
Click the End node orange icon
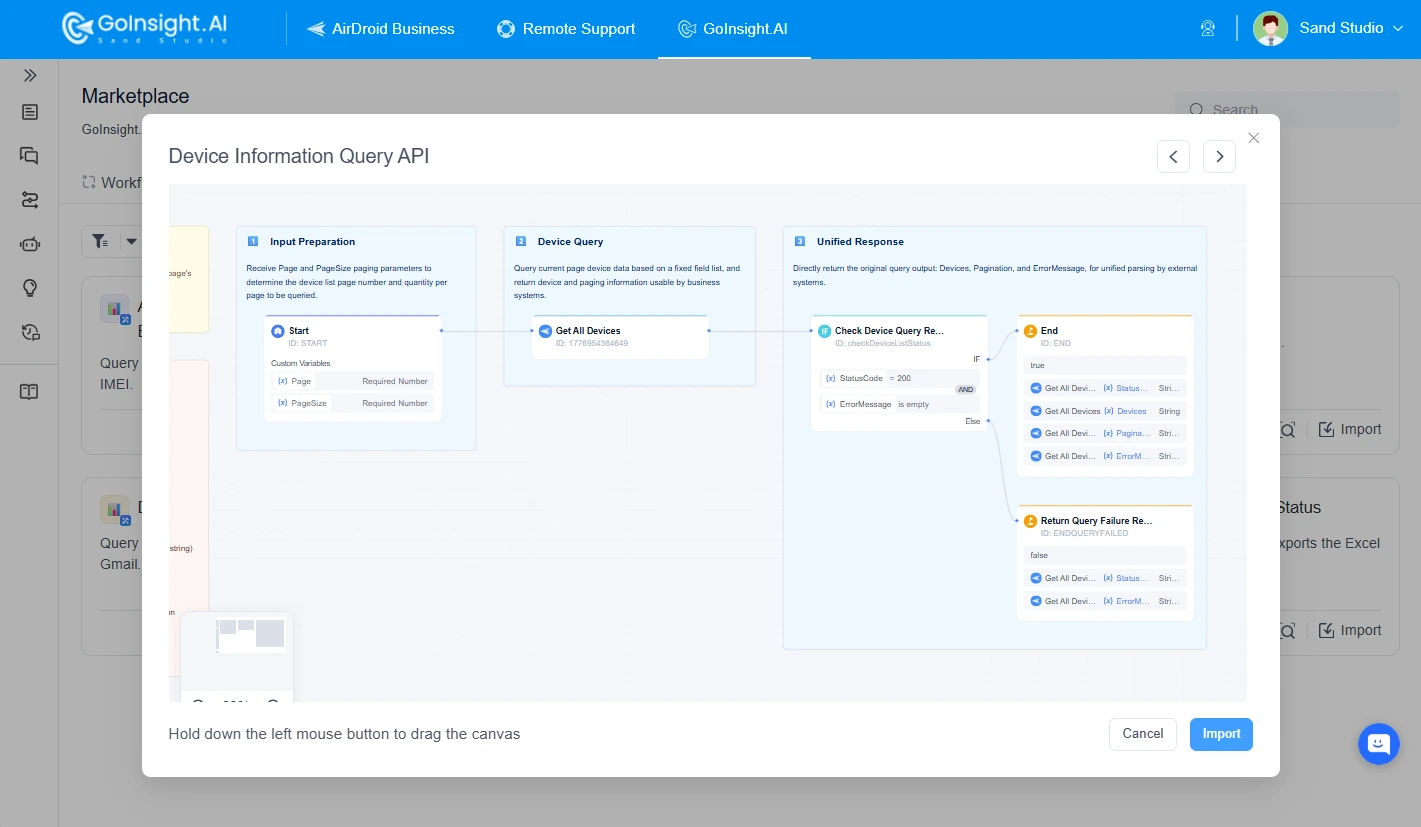(x=1030, y=331)
